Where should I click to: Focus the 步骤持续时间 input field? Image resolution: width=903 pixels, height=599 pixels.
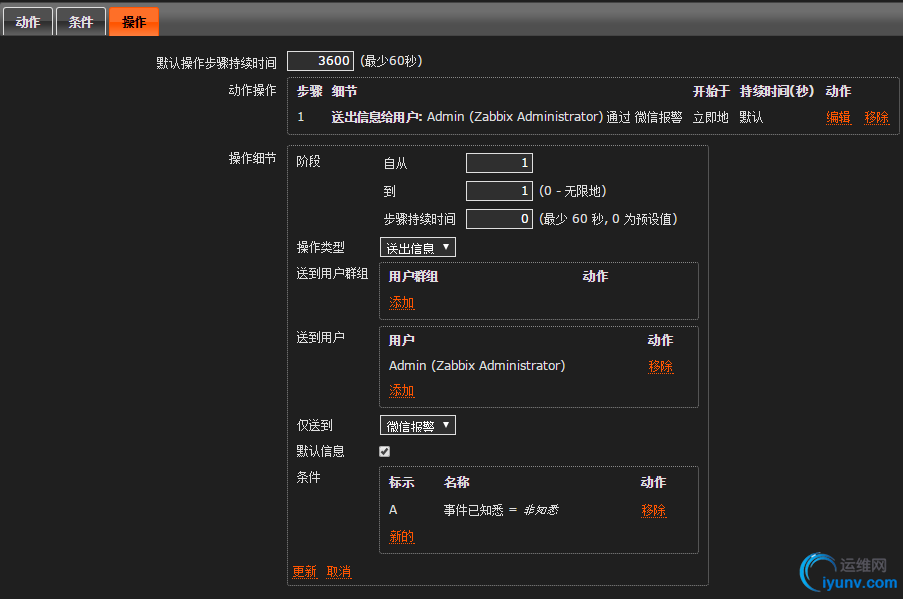499,219
